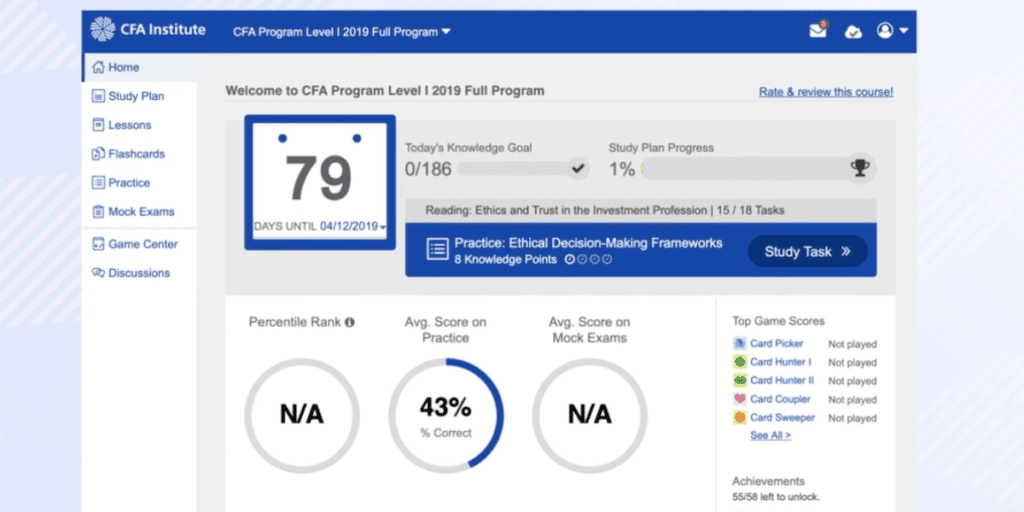Screen dimensions: 1024x512
Task: Click Today's Knowledge Goal progress bar
Action: (x=523, y=169)
